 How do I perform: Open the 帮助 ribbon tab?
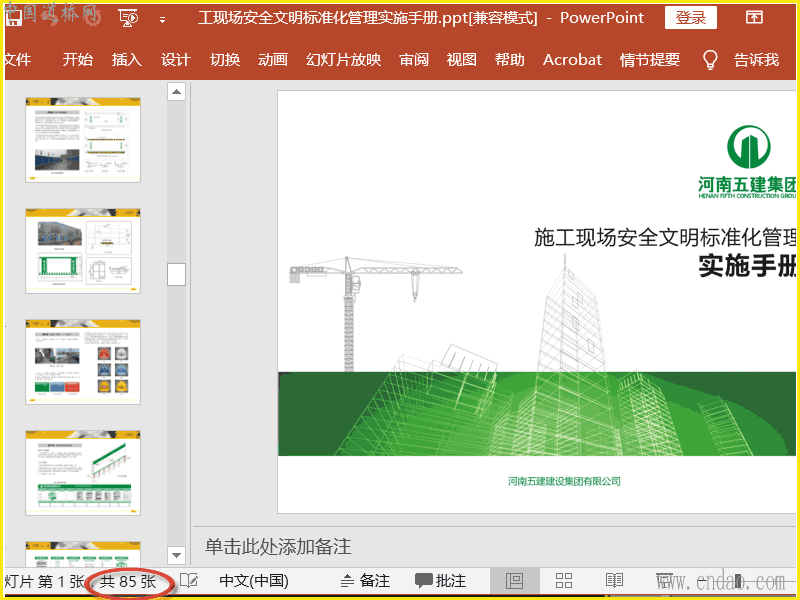coord(510,60)
